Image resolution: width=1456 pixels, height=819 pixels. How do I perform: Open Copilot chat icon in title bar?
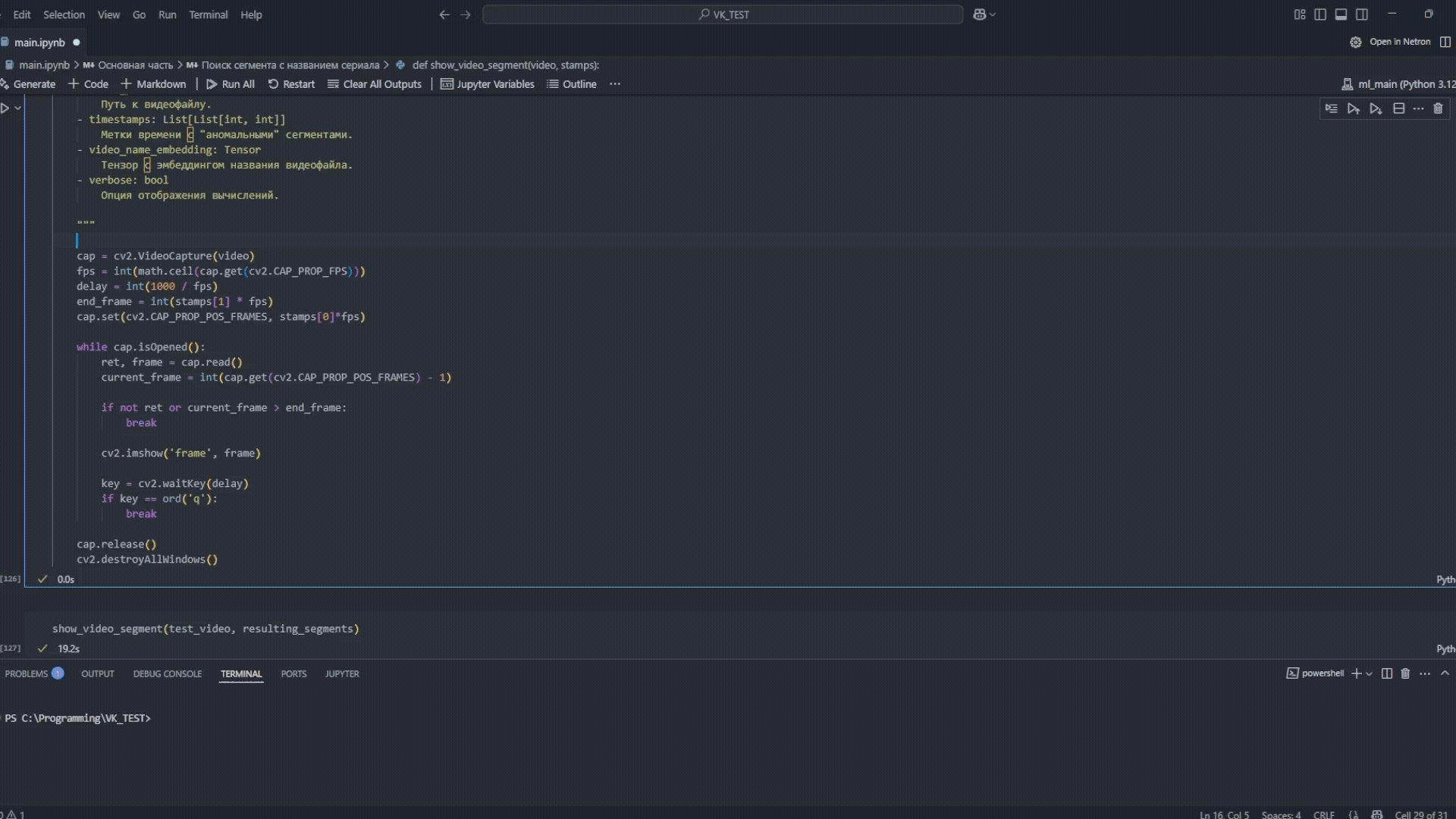point(980,14)
